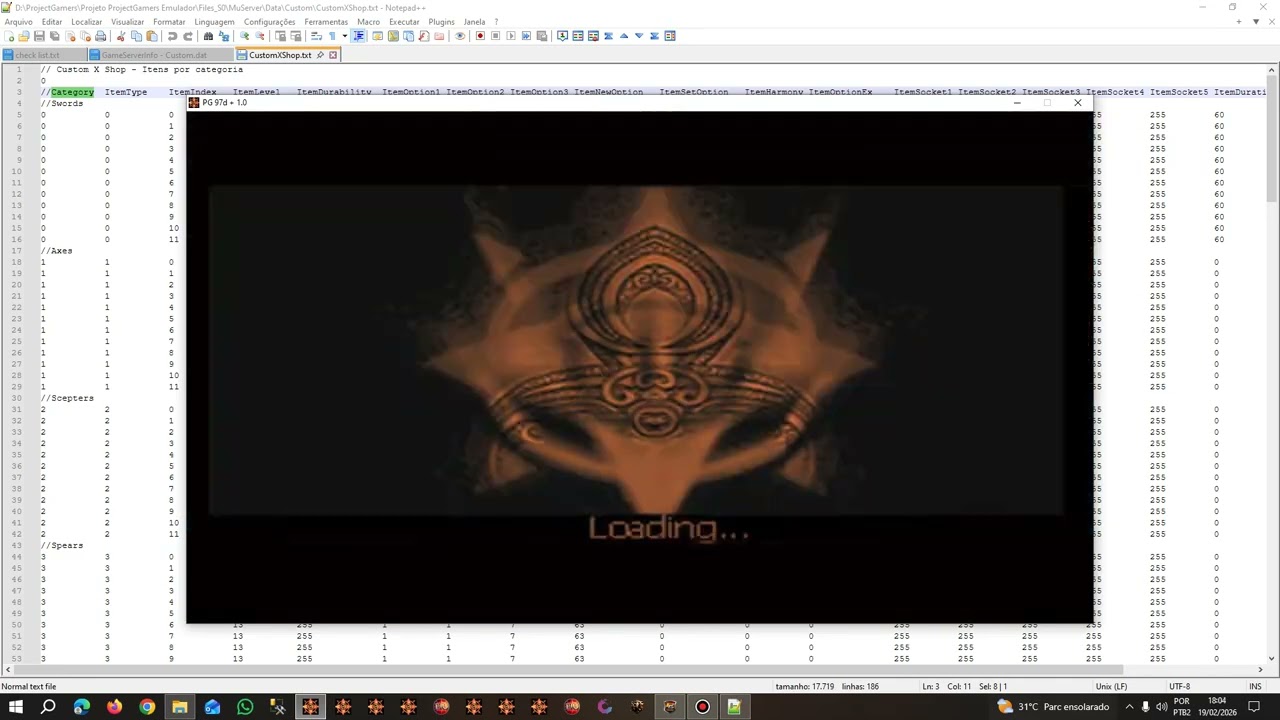Click the highlighted Category header text
The width and height of the screenshot is (1280, 720).
tap(72, 92)
